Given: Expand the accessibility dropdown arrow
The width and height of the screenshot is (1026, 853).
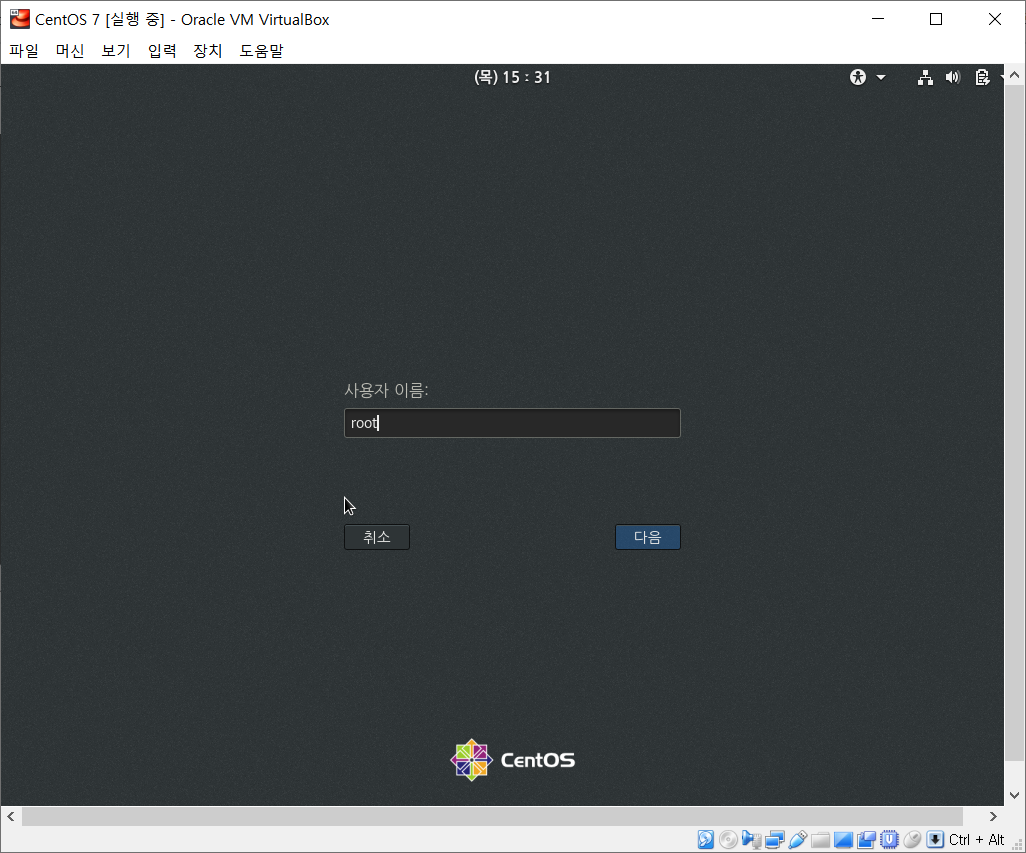Looking at the screenshot, I should click(x=881, y=77).
